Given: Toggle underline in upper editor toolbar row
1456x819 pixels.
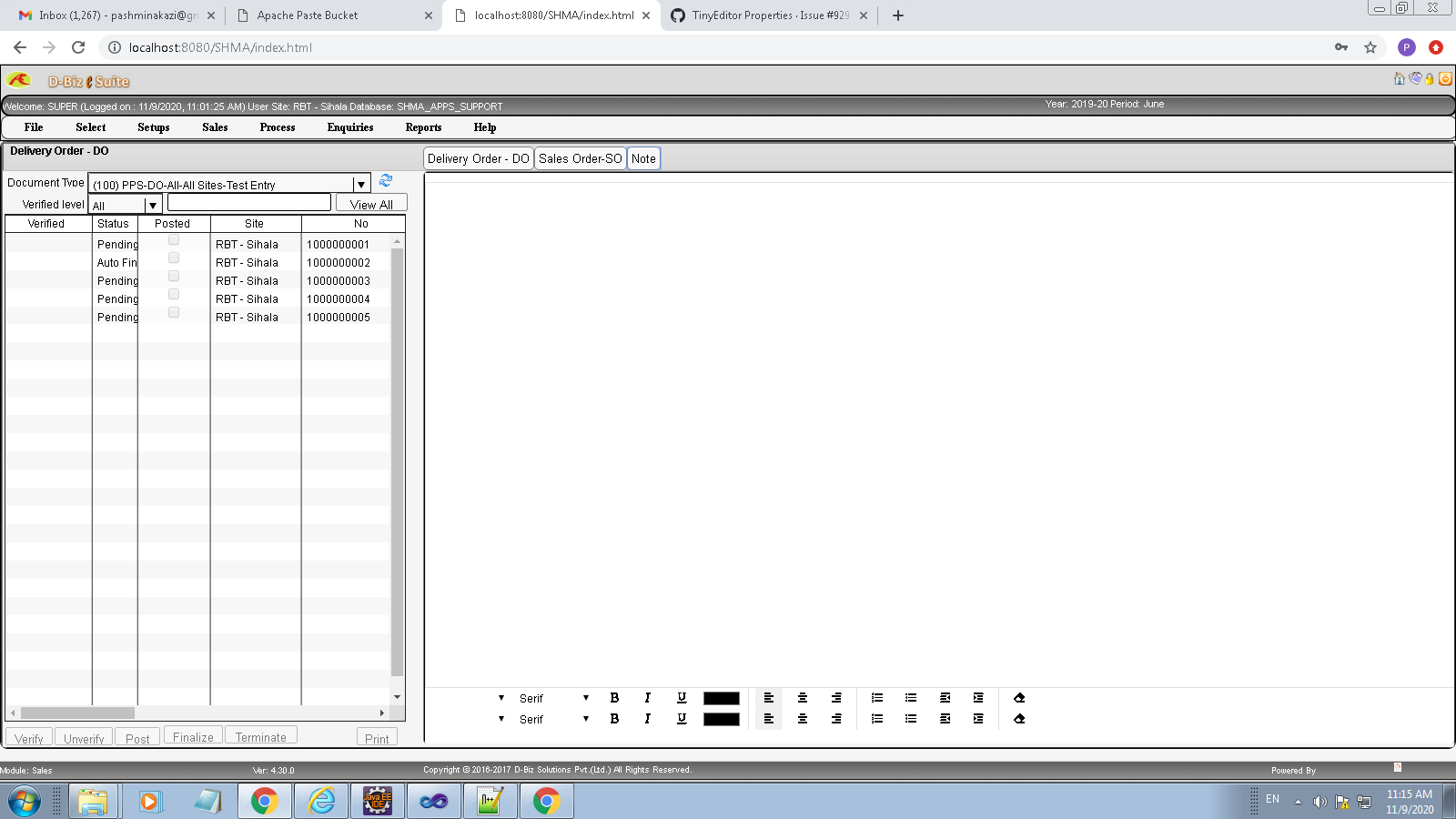Looking at the screenshot, I should [x=682, y=698].
